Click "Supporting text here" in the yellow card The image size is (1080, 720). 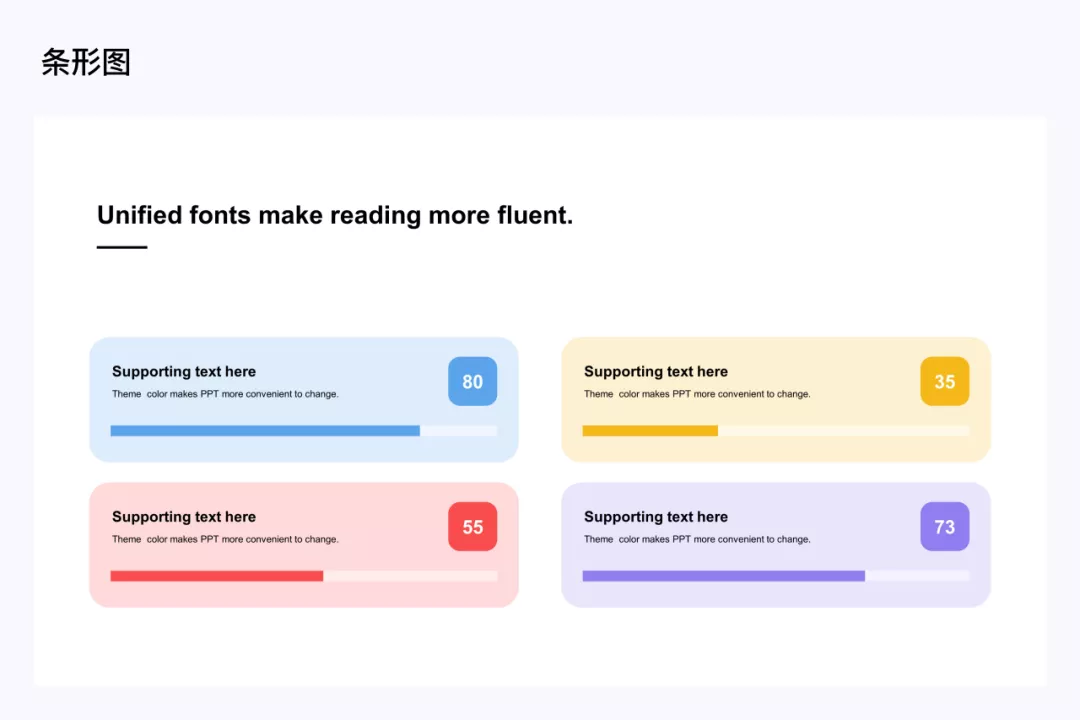[656, 372]
